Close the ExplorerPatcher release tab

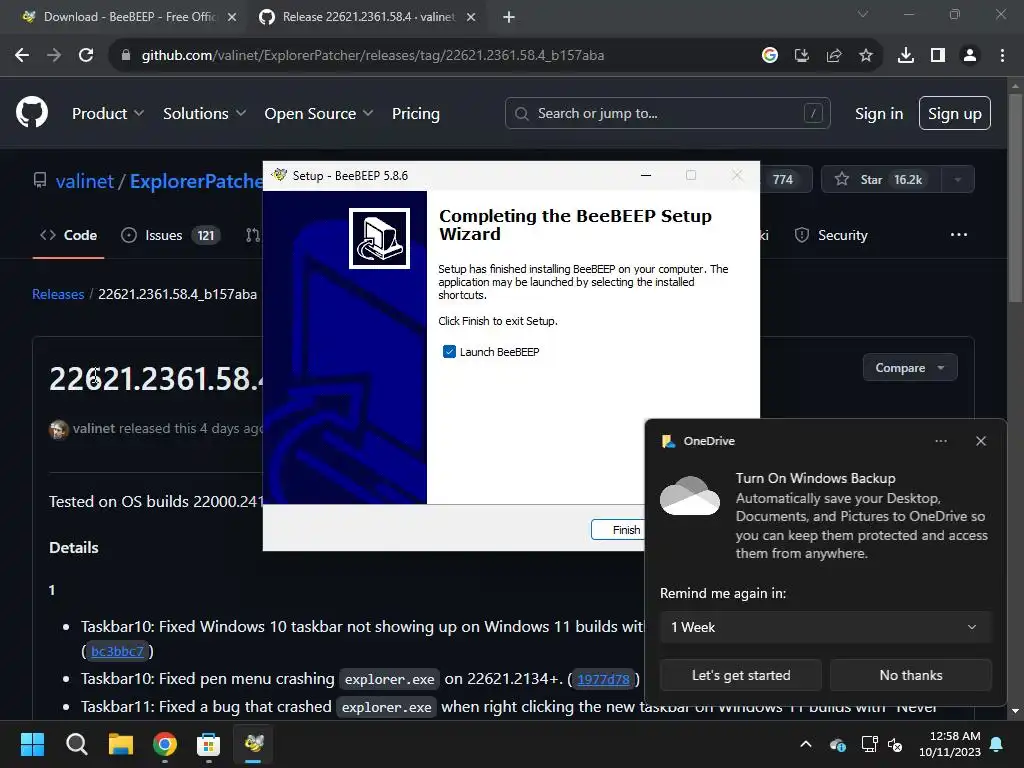(x=471, y=17)
